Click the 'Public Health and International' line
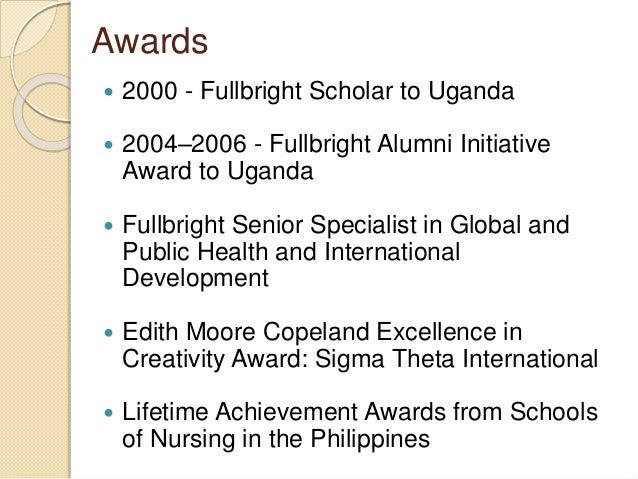638x479 pixels. [291, 252]
